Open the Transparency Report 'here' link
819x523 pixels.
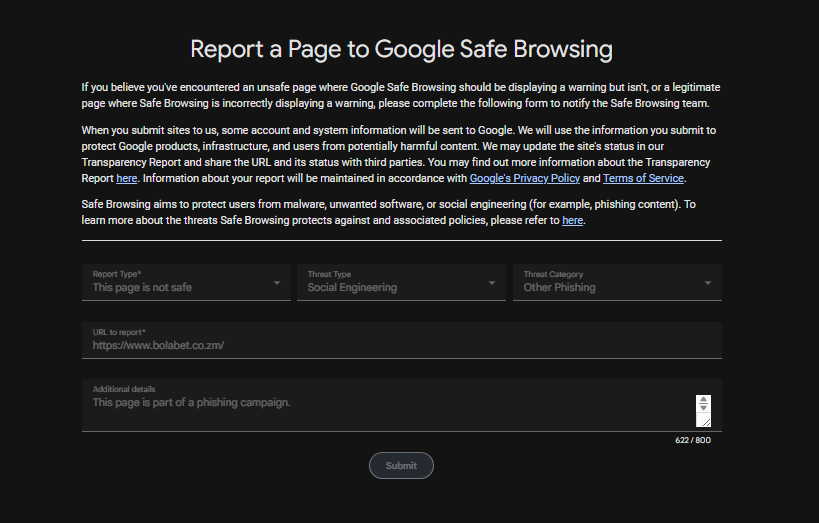(x=126, y=179)
